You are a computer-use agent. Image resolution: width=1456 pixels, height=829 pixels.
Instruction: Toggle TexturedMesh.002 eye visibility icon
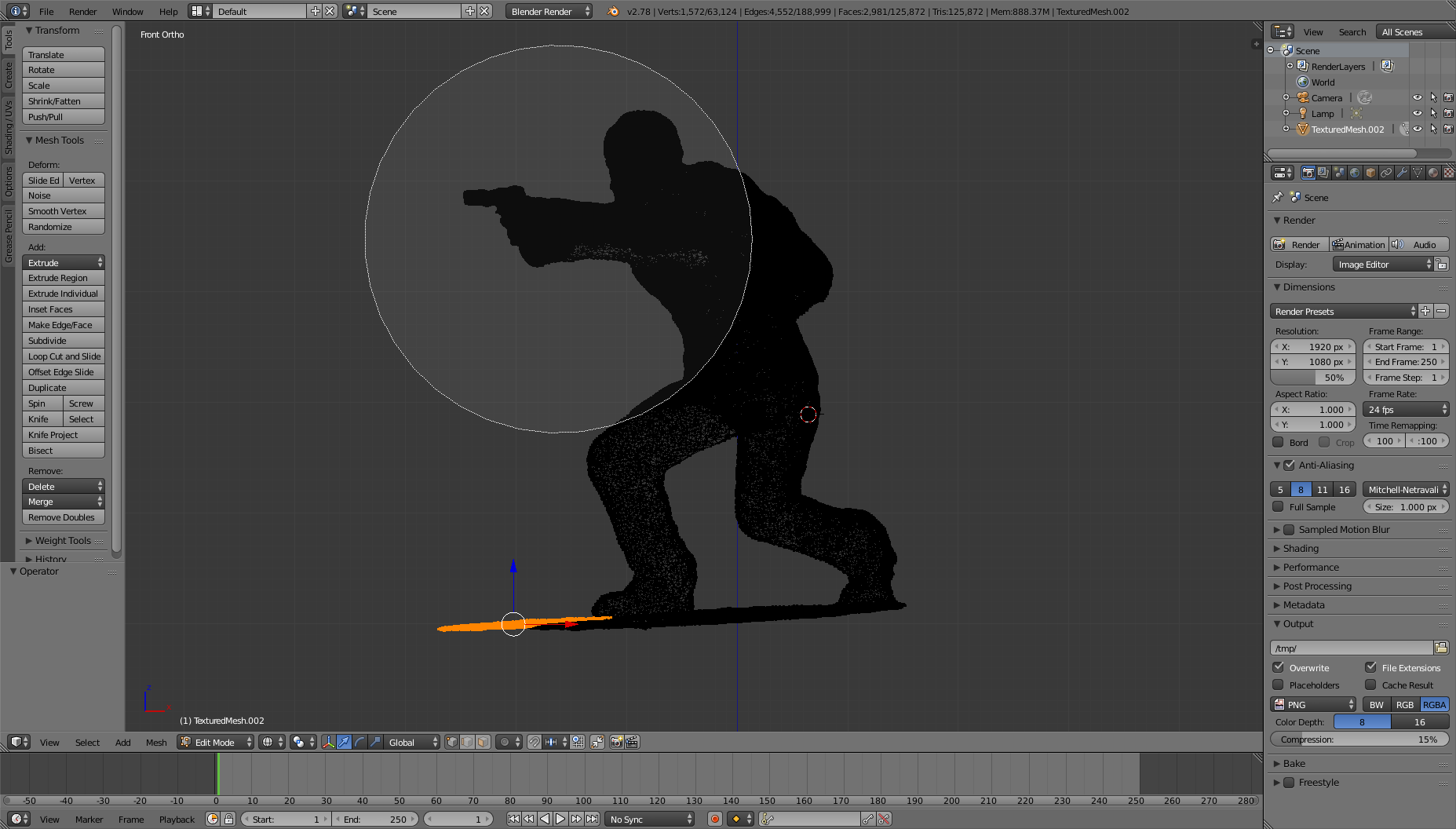pyautogui.click(x=1418, y=130)
